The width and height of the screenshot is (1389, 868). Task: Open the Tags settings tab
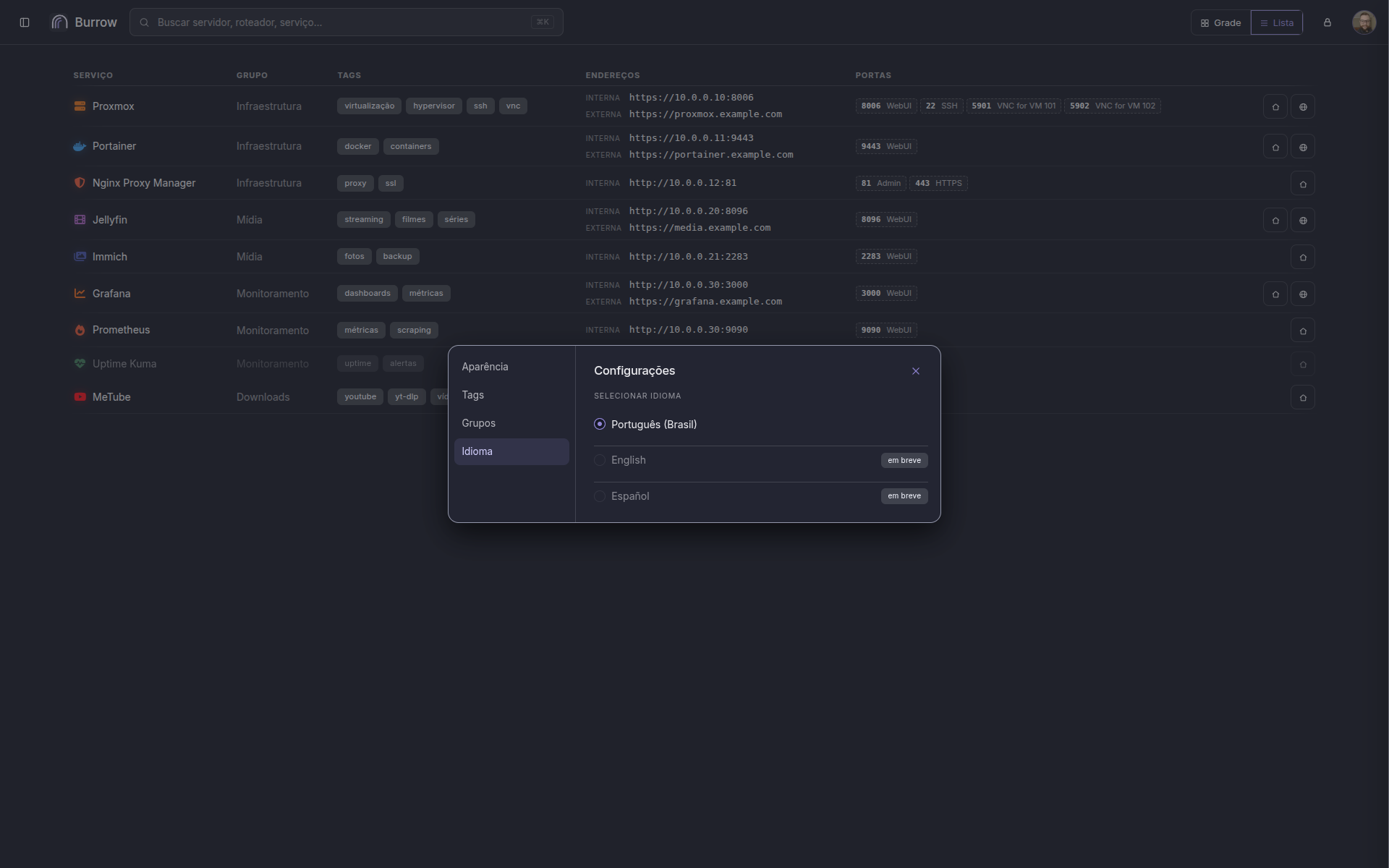(x=511, y=396)
